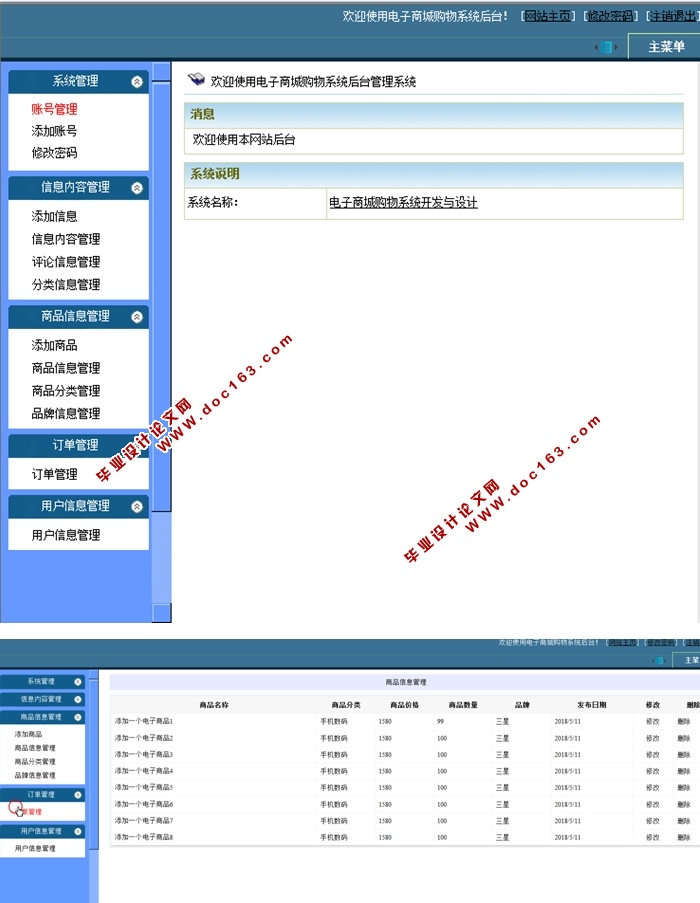Click the sidebar toggle icon left of 主菜单
The image size is (700, 903).
606,47
